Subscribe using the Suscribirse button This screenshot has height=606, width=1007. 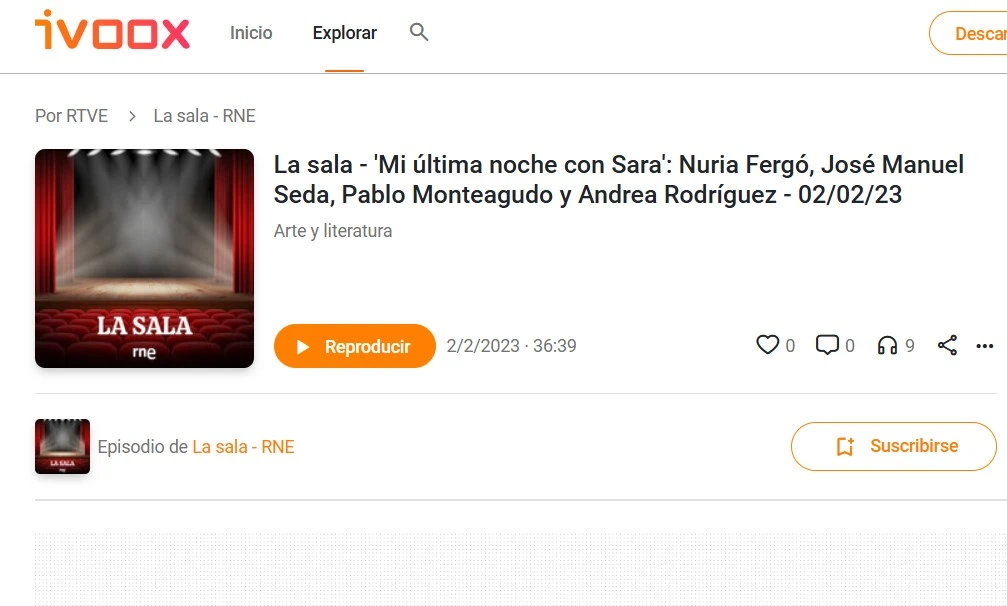[893, 446]
